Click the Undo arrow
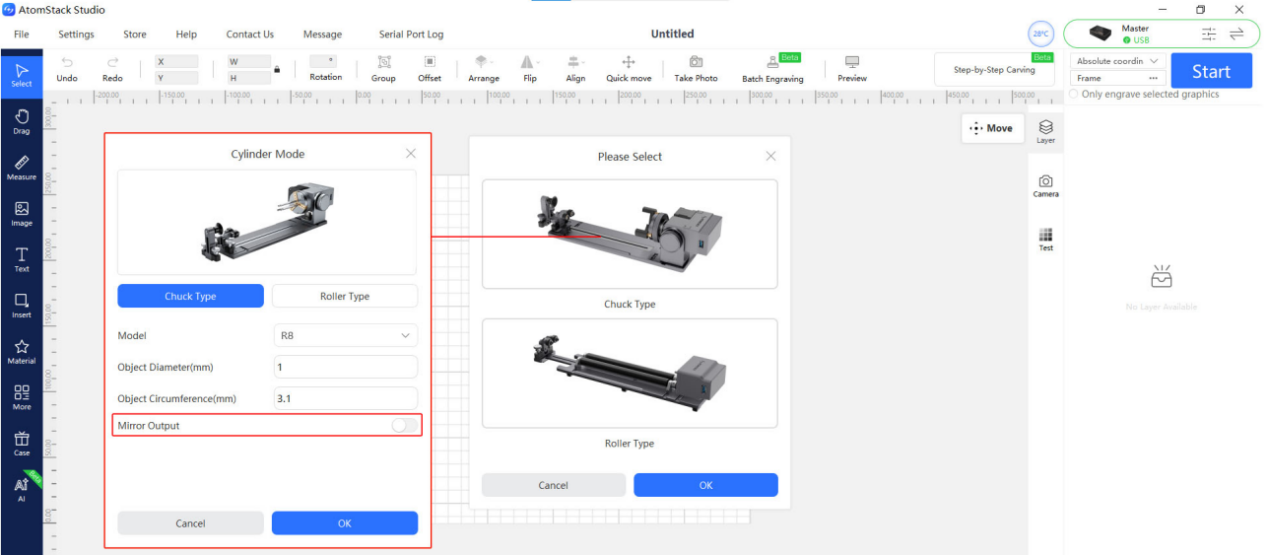Image resolution: width=1267 pixels, height=555 pixels. (x=67, y=69)
